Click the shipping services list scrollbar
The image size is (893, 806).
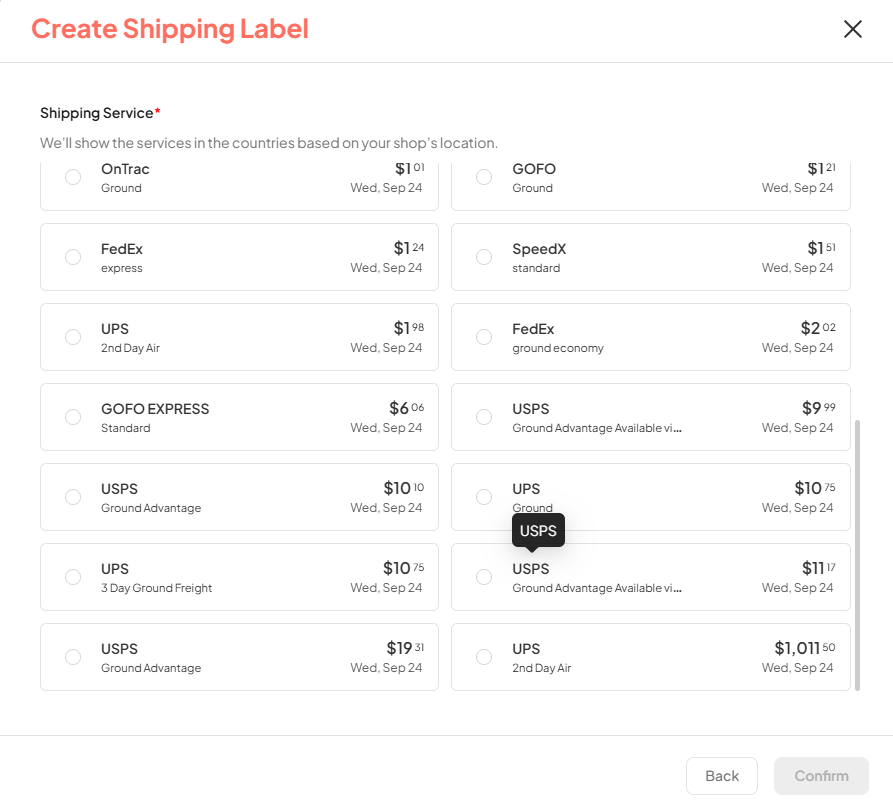(x=857, y=554)
